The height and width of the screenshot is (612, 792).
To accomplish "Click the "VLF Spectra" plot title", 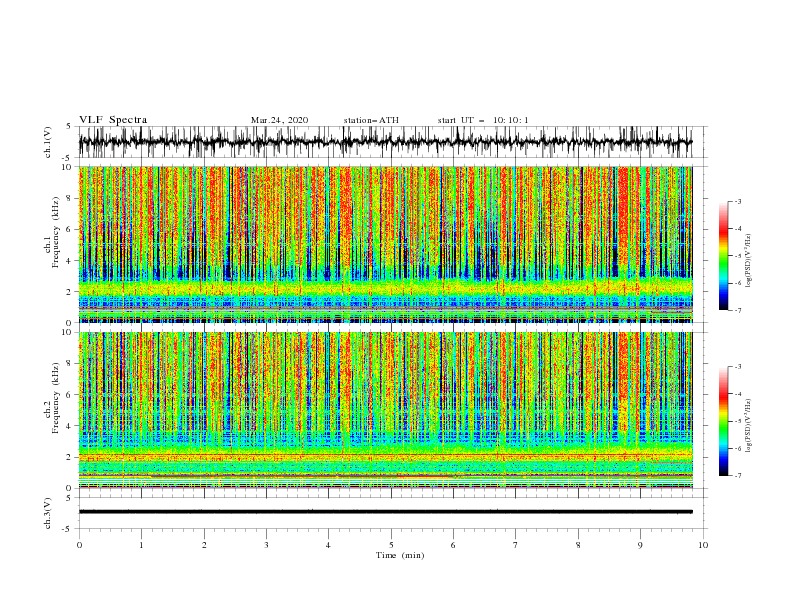I will tap(113, 120).
